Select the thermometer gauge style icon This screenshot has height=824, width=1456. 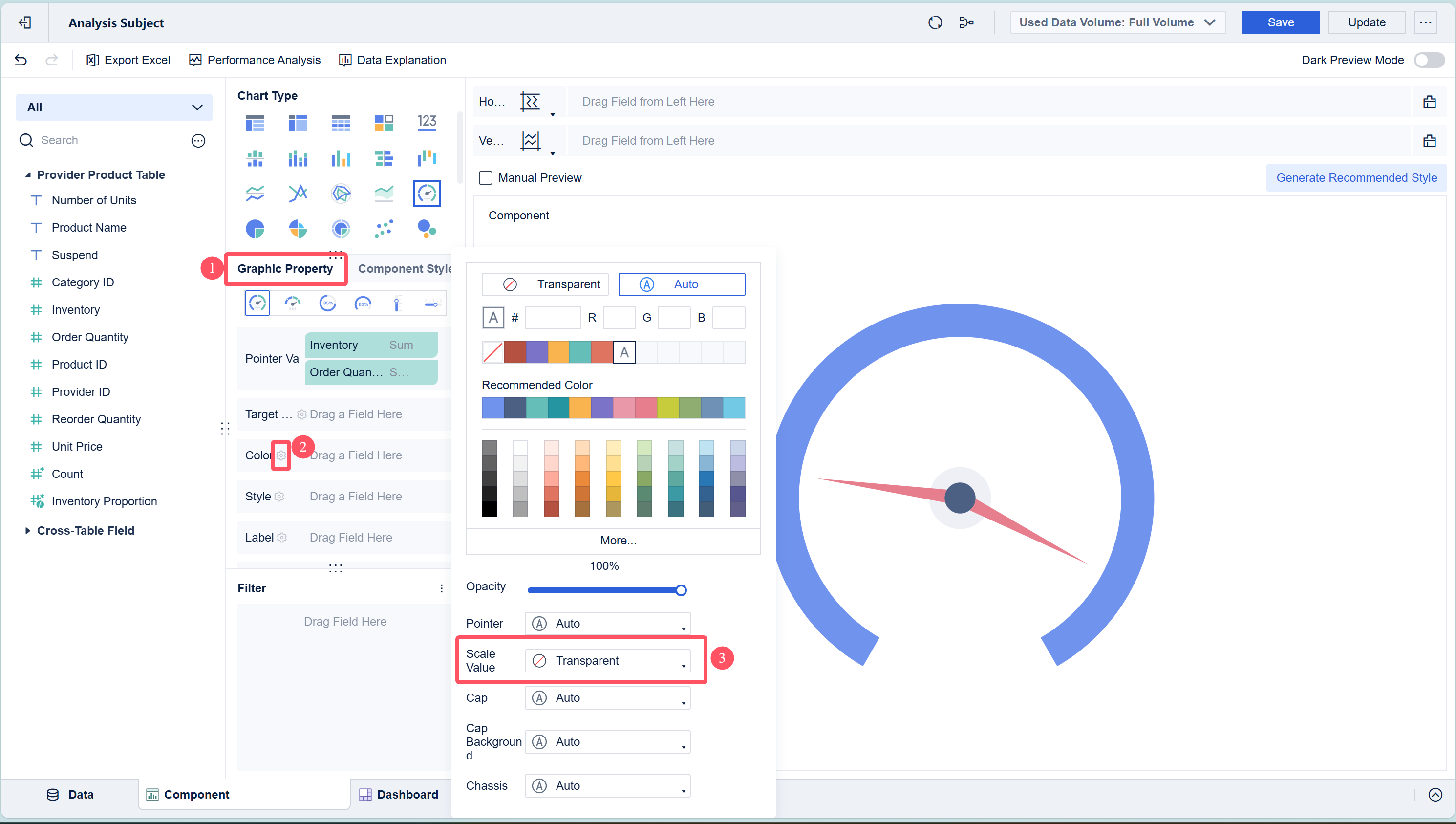(x=397, y=304)
